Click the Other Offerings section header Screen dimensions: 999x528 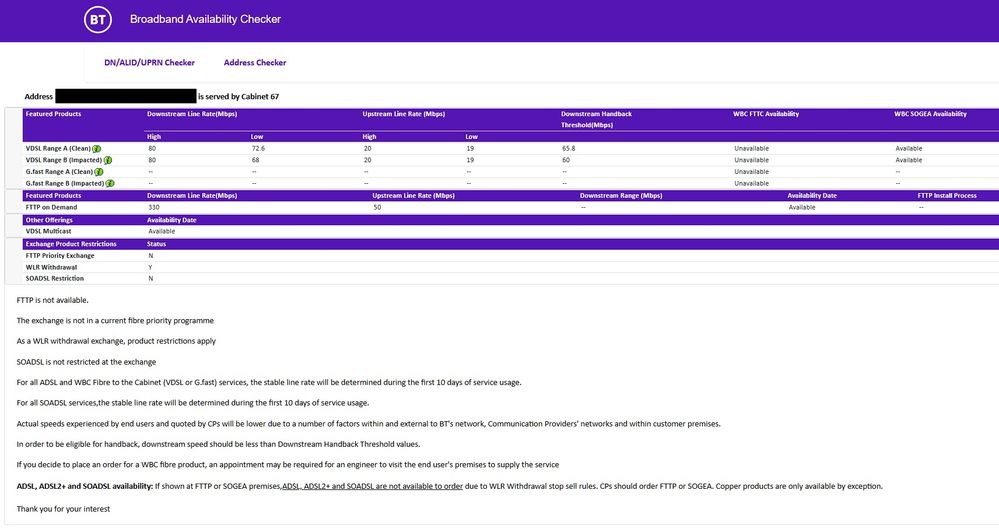point(49,219)
